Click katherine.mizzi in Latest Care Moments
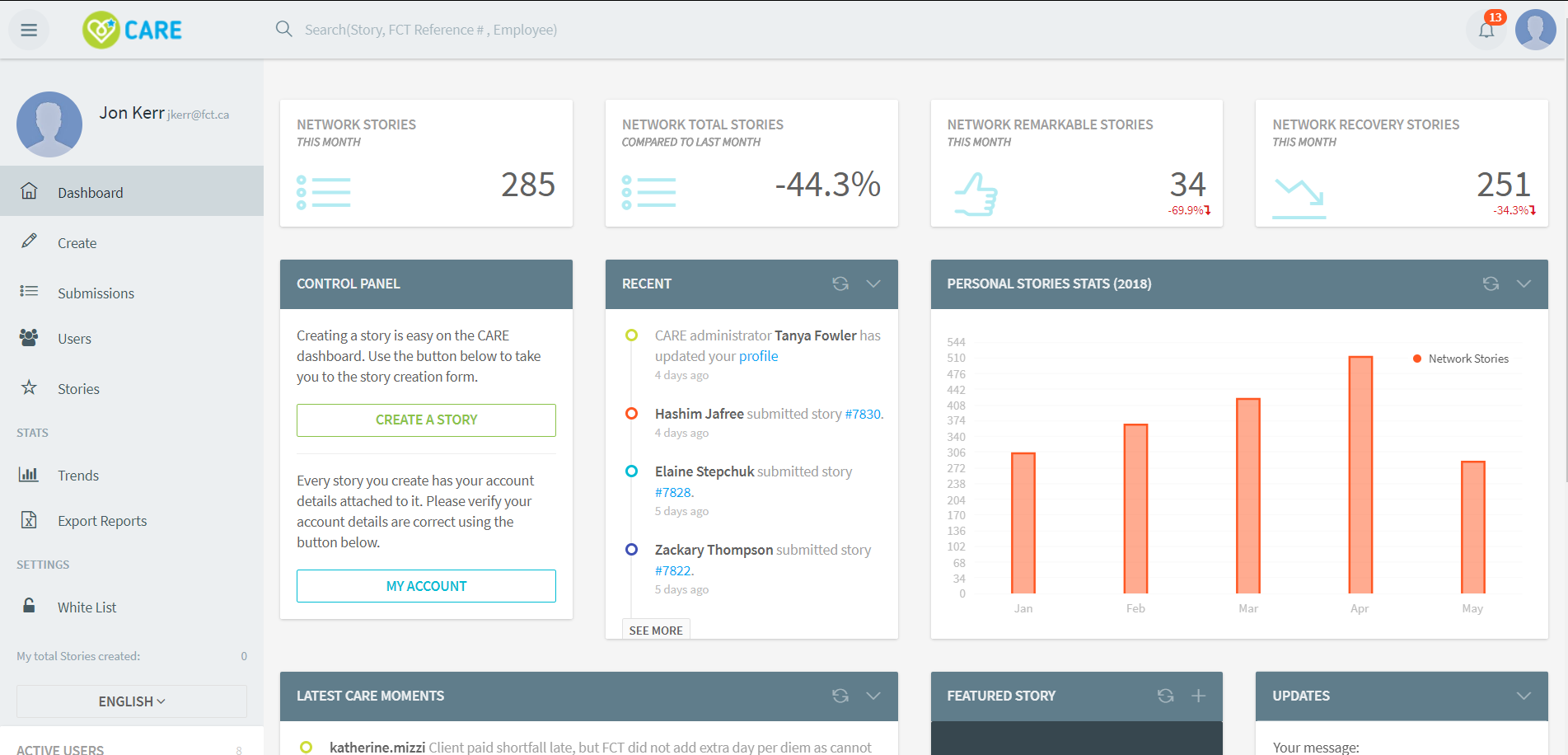The image size is (1568, 755). coord(377,747)
